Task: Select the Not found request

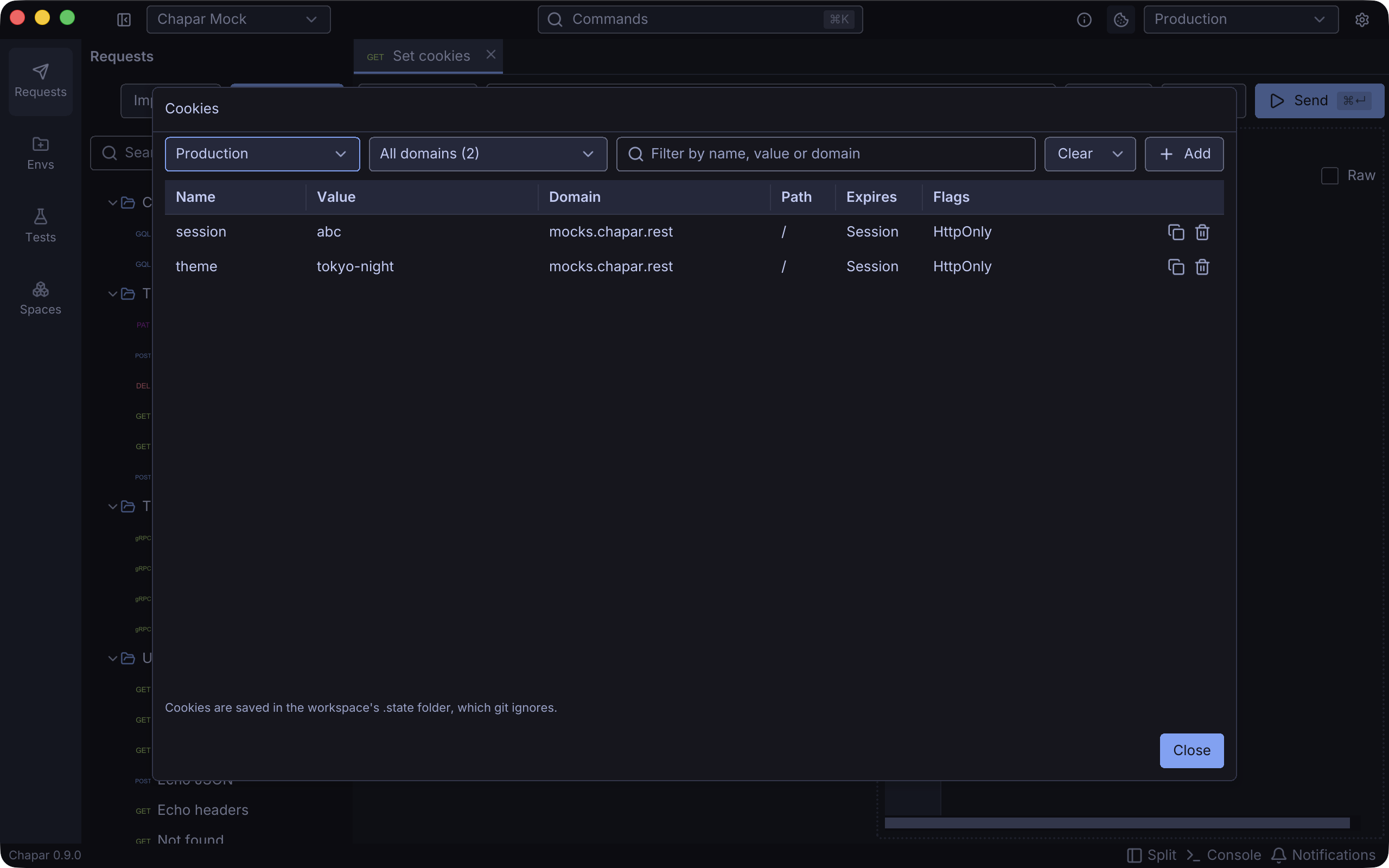Action: pos(190,840)
